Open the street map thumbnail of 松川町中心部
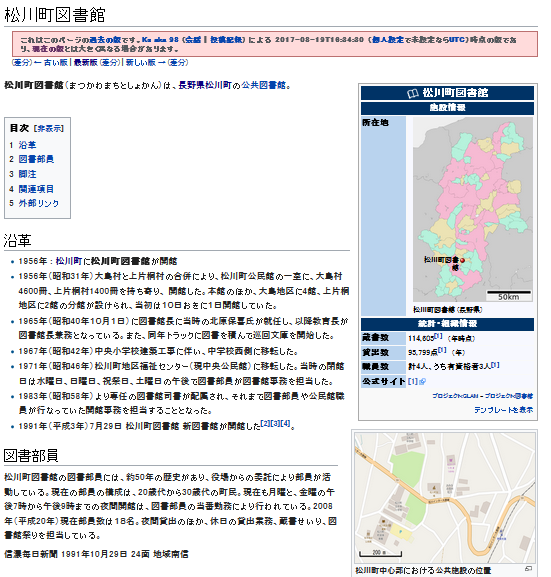551x577 pixels. (445, 498)
